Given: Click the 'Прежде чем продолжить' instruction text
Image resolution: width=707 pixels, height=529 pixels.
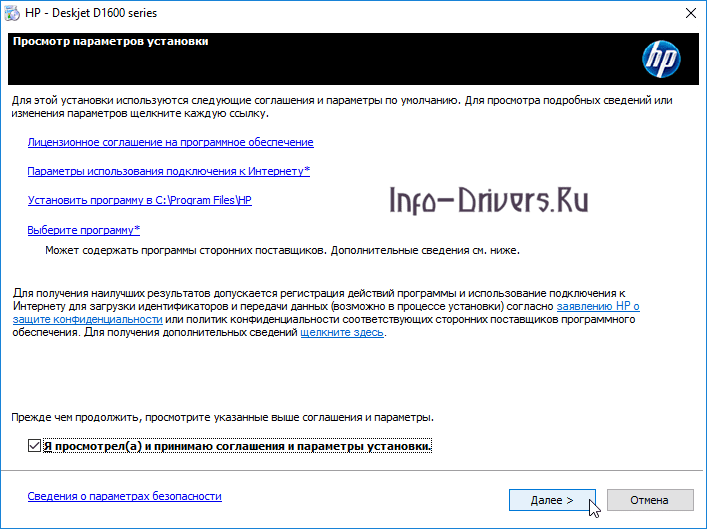Looking at the screenshot, I should tap(222, 418).
